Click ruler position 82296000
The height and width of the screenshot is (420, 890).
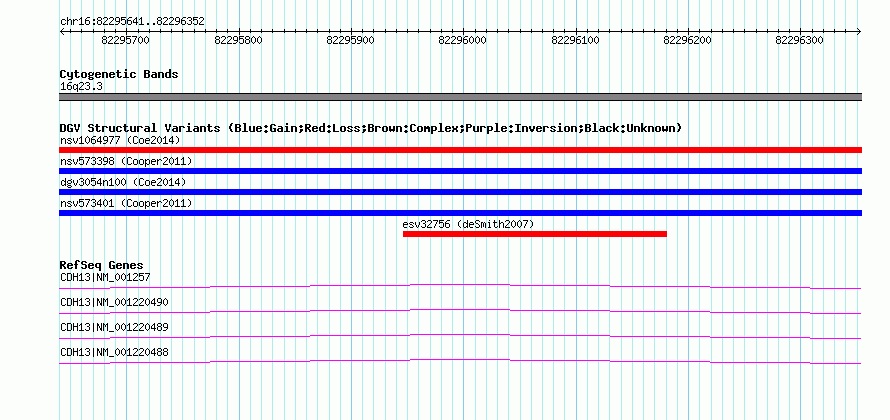click(x=463, y=40)
